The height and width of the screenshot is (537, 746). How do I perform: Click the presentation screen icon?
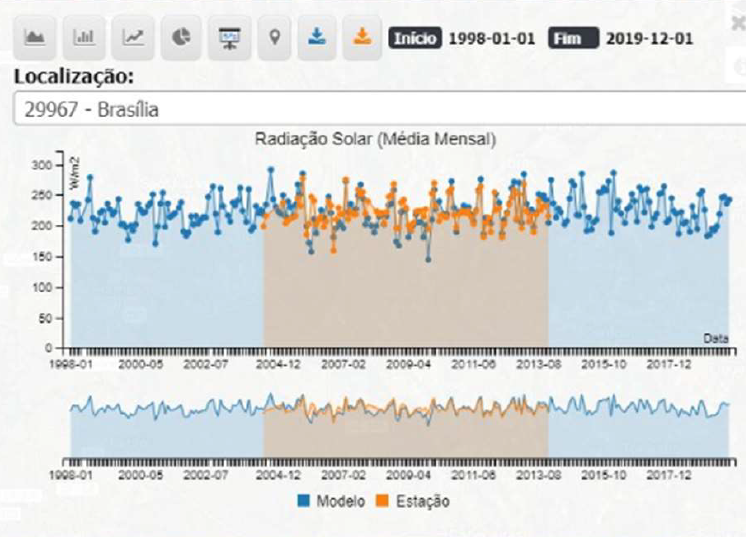pyautogui.click(x=229, y=37)
